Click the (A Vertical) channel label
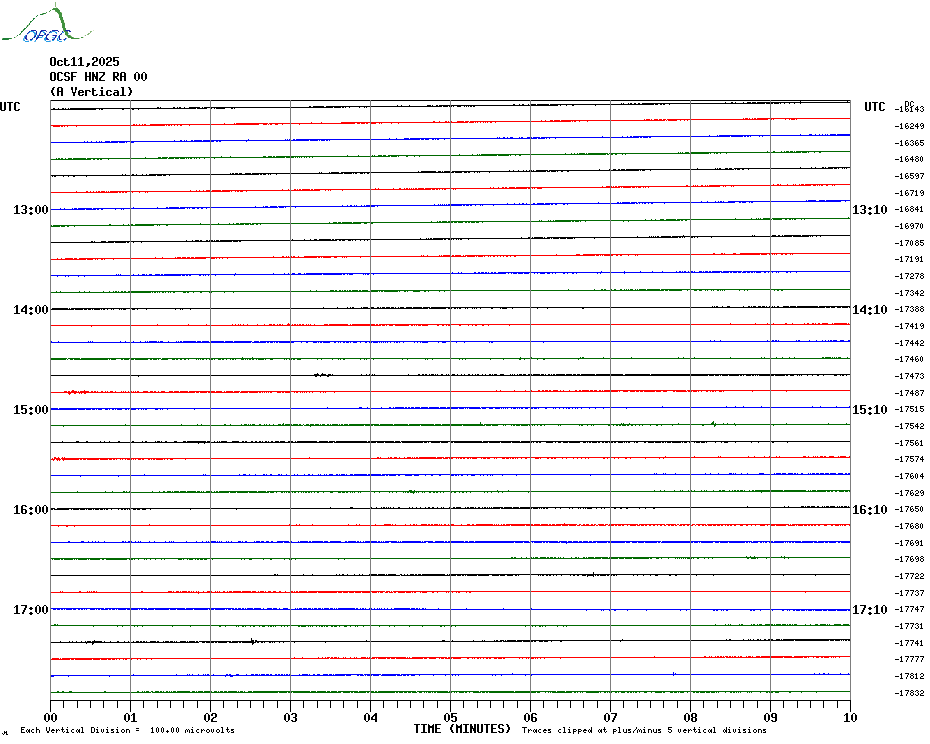Viewport: 930px width, 744px height. click(x=91, y=92)
